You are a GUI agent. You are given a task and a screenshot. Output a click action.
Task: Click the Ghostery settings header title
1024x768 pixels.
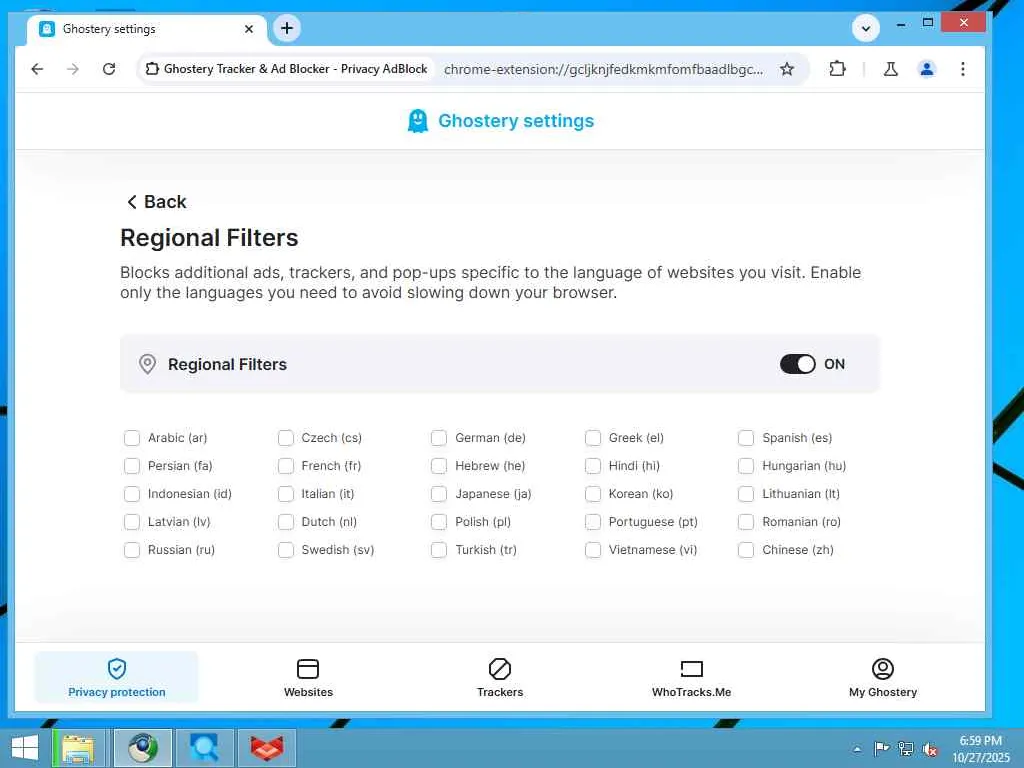click(x=516, y=121)
